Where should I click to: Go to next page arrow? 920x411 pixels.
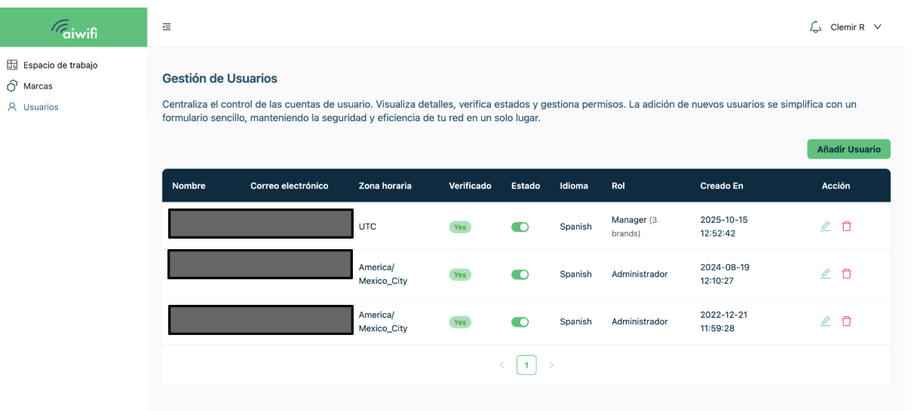[551, 365]
